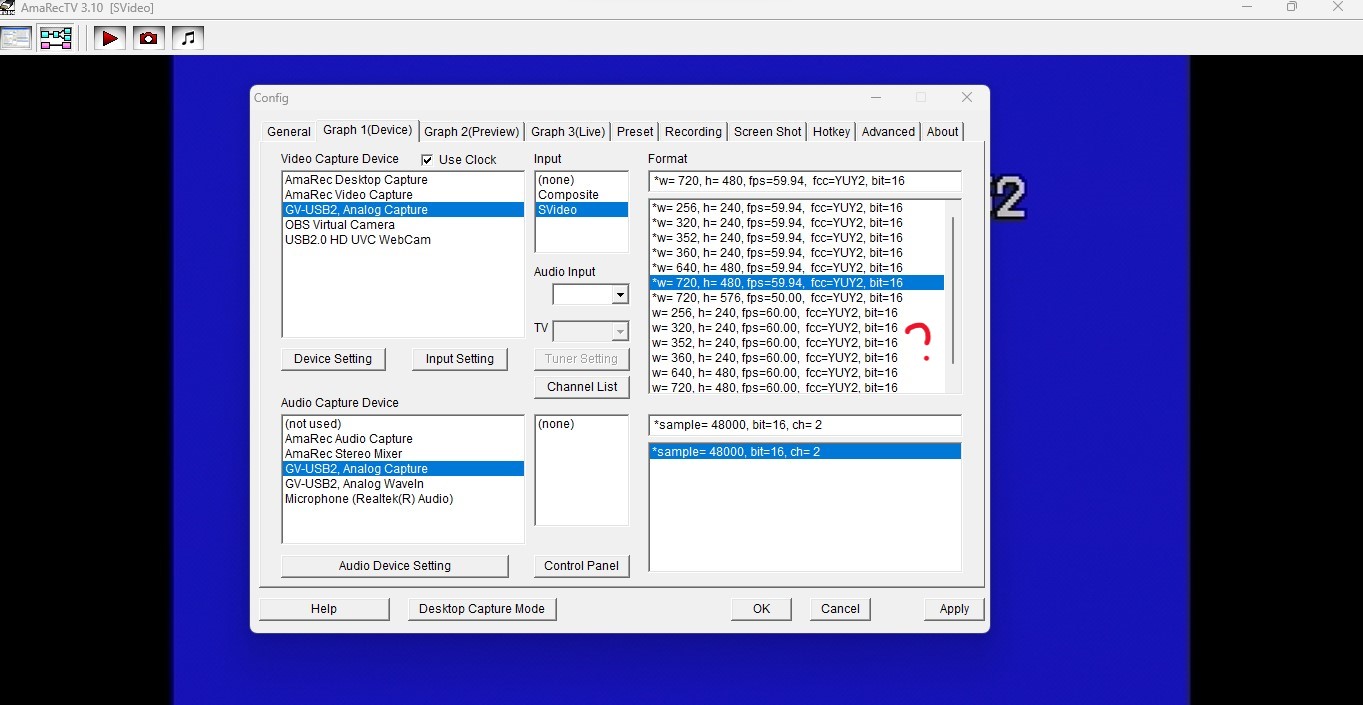Select highlighted format *w= 720, h= 480, fps=59.94
This screenshot has width=1363, height=705.
(x=797, y=283)
